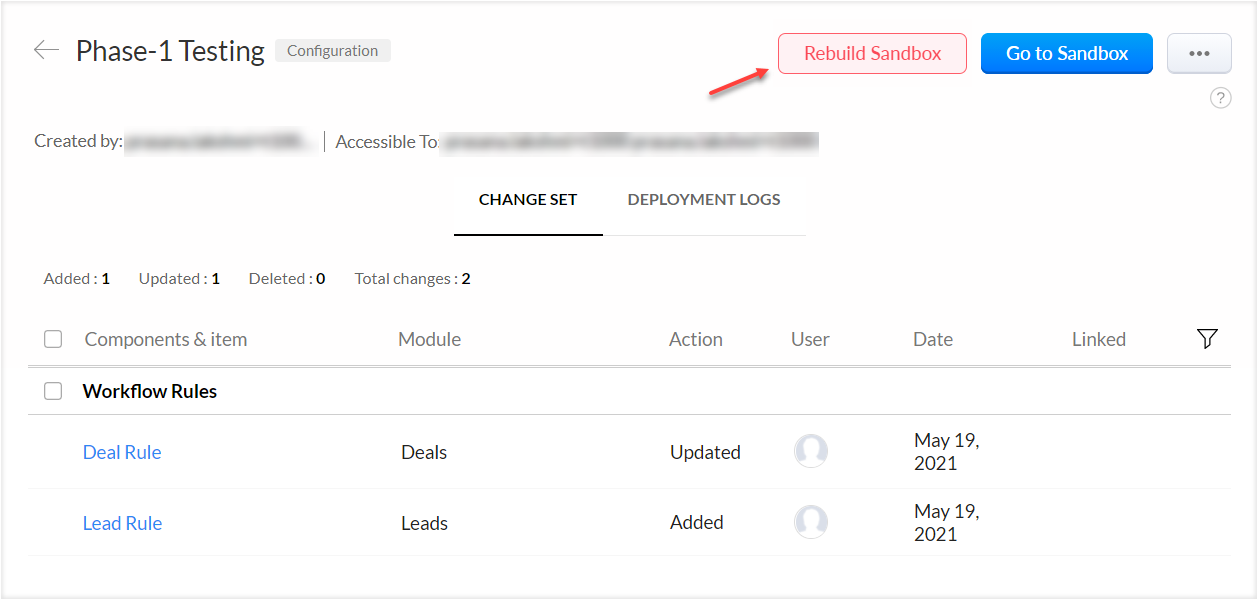Click the Configuration tag label
1258x600 pixels.
333,51
